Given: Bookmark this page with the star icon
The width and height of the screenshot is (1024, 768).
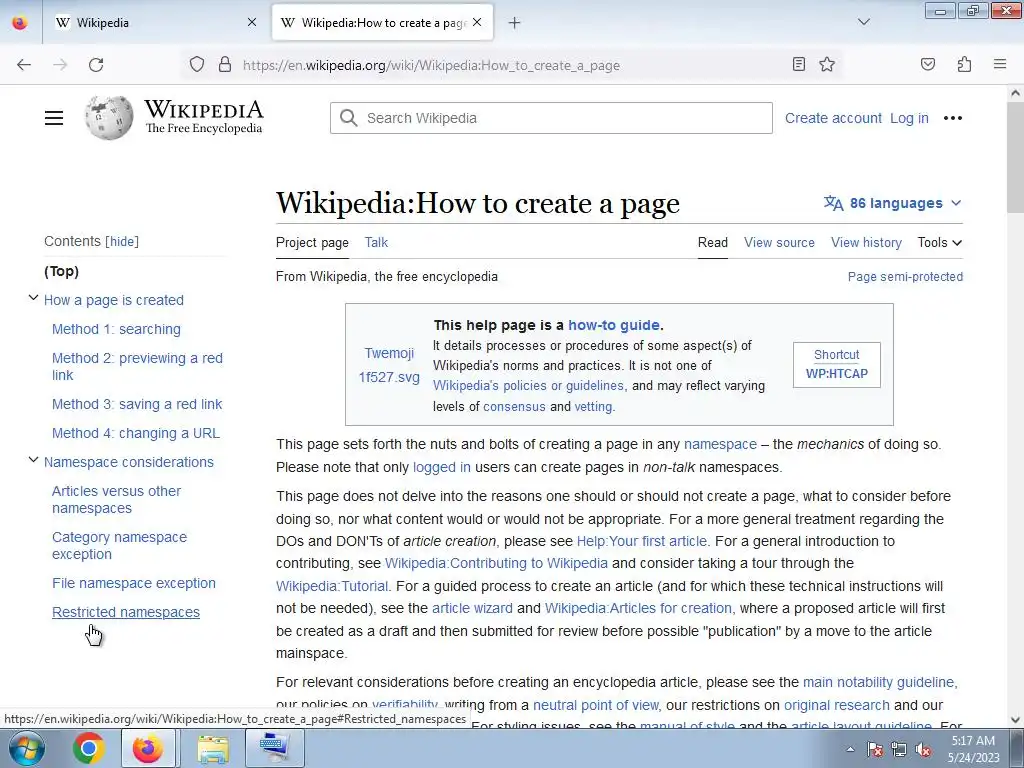Looking at the screenshot, I should click(827, 64).
